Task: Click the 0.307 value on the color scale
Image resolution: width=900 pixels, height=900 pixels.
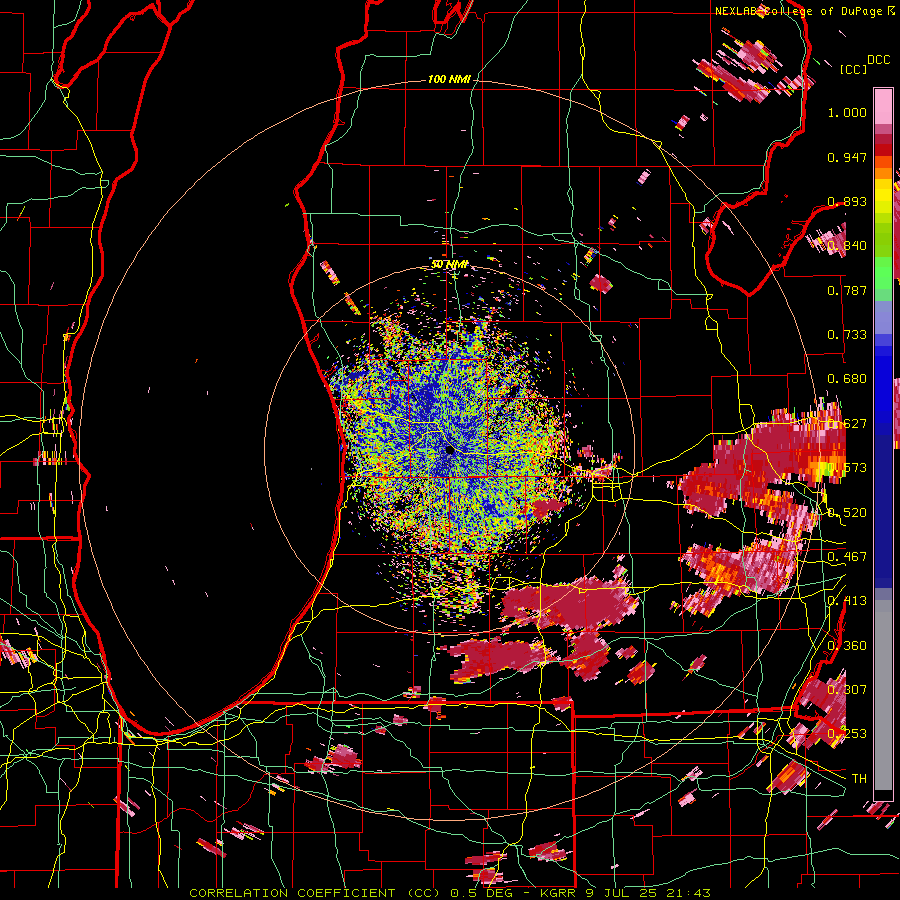Action: pos(847,690)
